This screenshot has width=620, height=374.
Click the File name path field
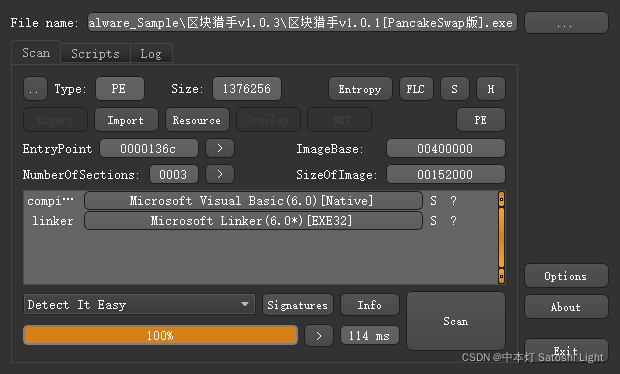pos(302,23)
